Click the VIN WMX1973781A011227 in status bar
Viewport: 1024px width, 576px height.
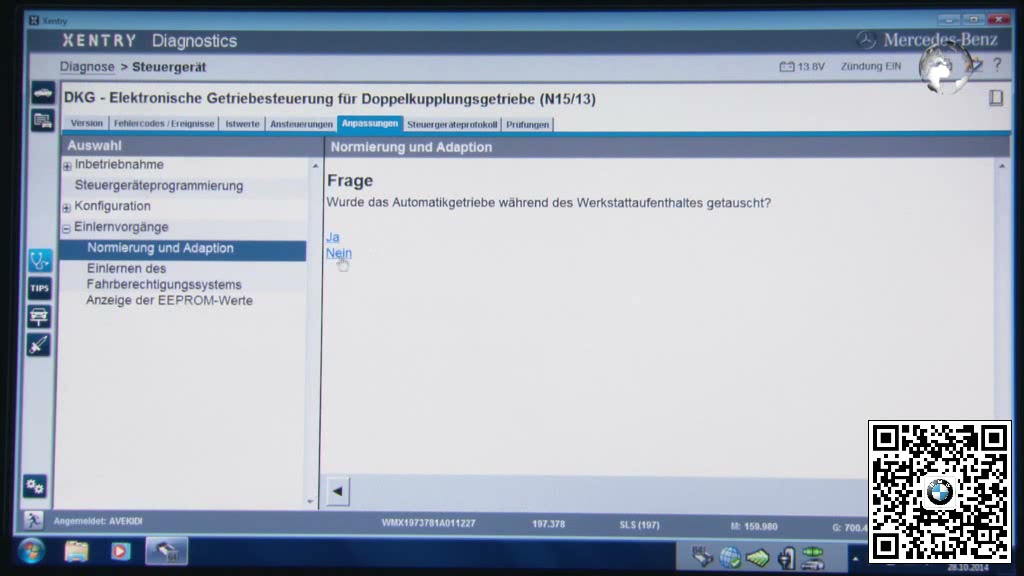click(x=428, y=523)
